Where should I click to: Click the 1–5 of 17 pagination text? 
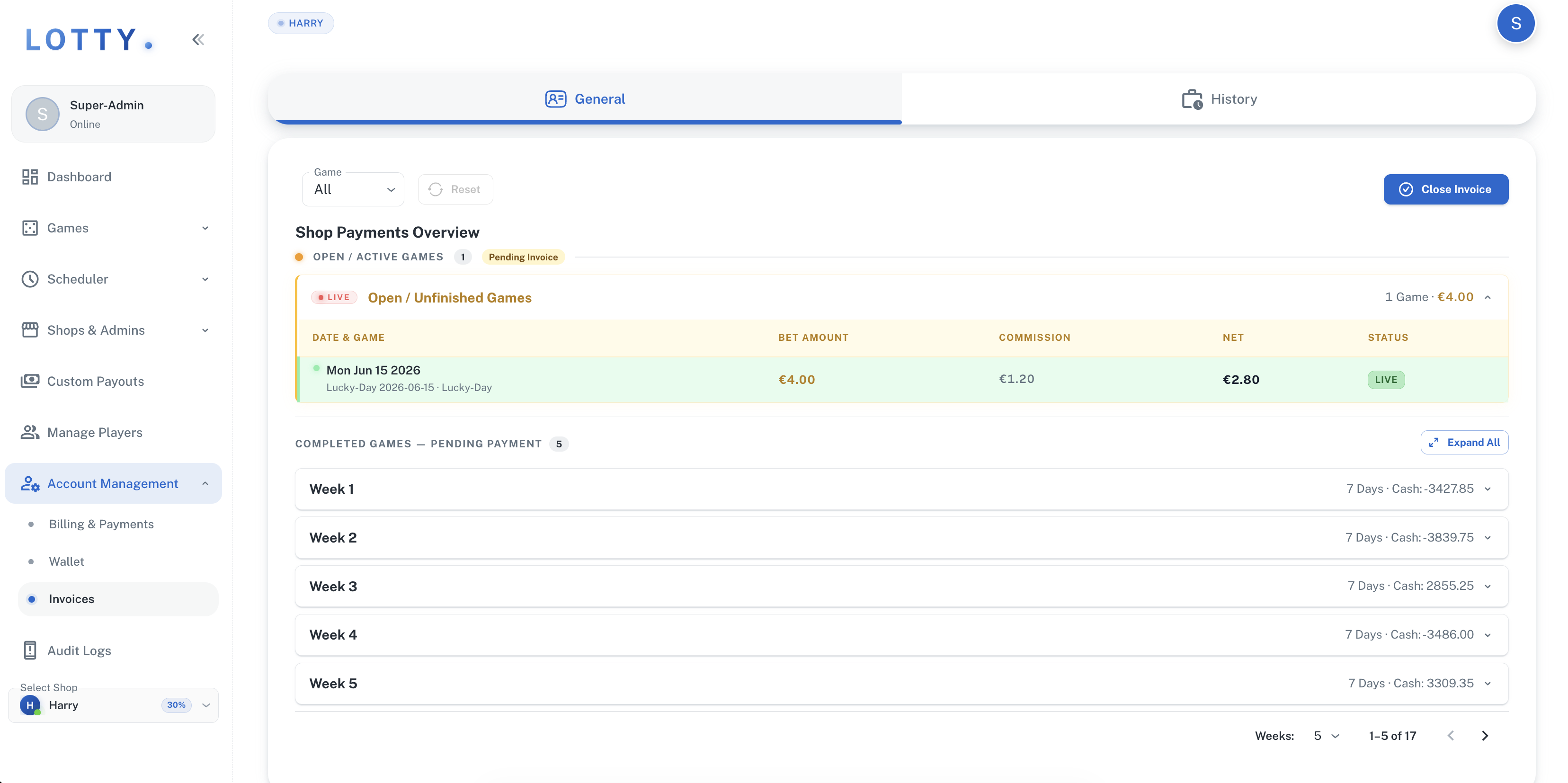pyautogui.click(x=1392, y=736)
